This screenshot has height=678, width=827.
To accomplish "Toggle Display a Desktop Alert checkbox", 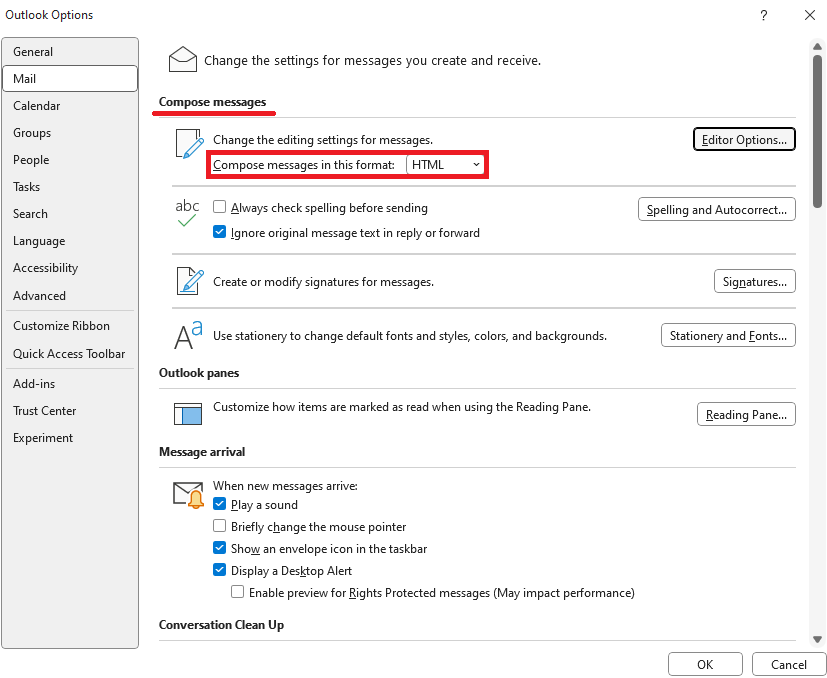I will [219, 569].
